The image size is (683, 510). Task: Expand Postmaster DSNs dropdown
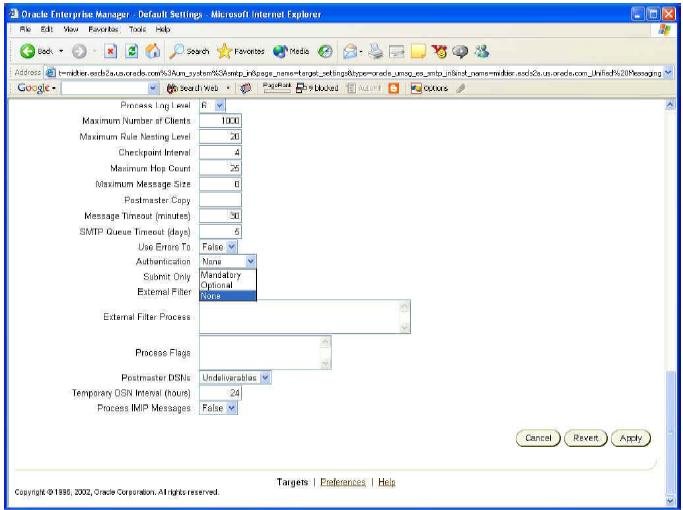tap(265, 378)
